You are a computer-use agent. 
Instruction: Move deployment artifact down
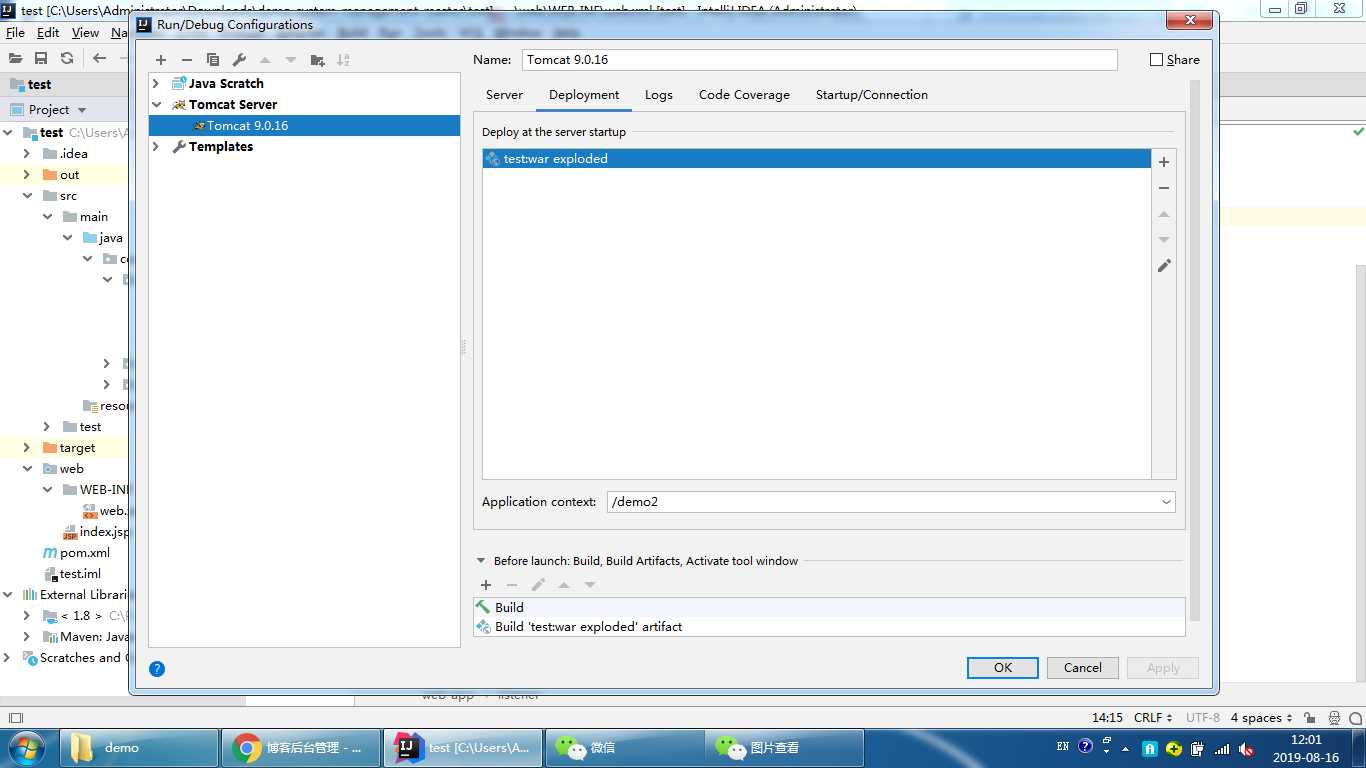pos(1164,240)
